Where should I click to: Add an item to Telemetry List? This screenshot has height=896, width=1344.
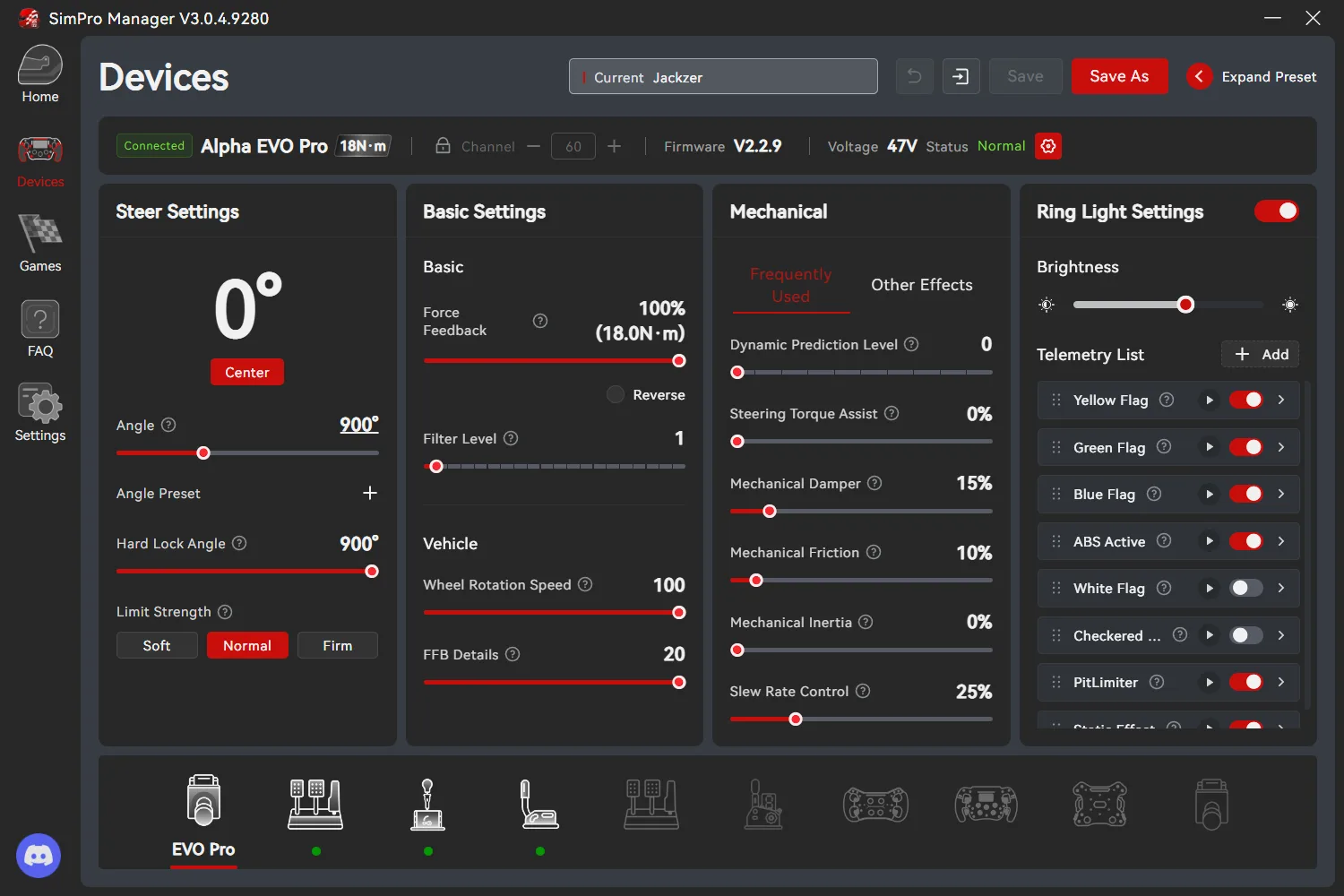(1261, 354)
